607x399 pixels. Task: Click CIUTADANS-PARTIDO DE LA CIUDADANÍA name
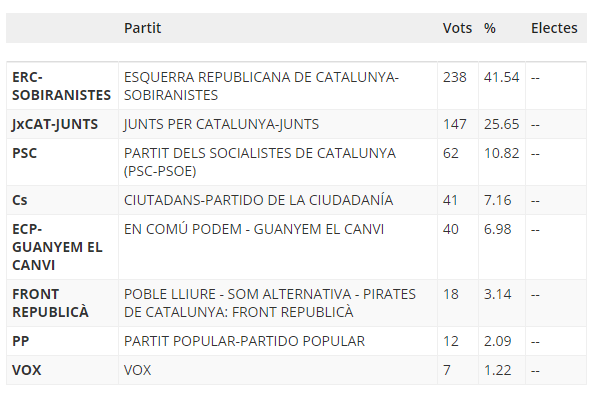(259, 200)
